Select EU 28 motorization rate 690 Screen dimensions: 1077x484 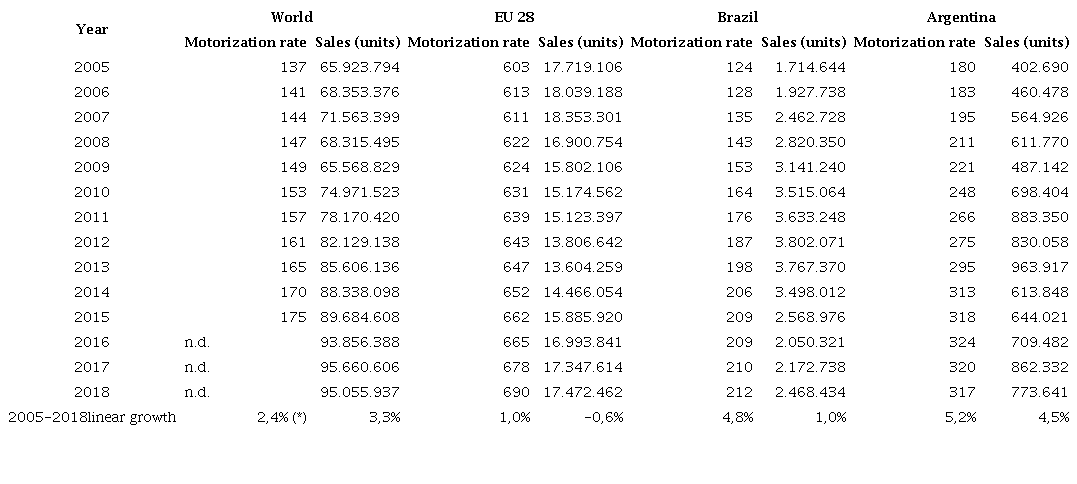(517, 392)
